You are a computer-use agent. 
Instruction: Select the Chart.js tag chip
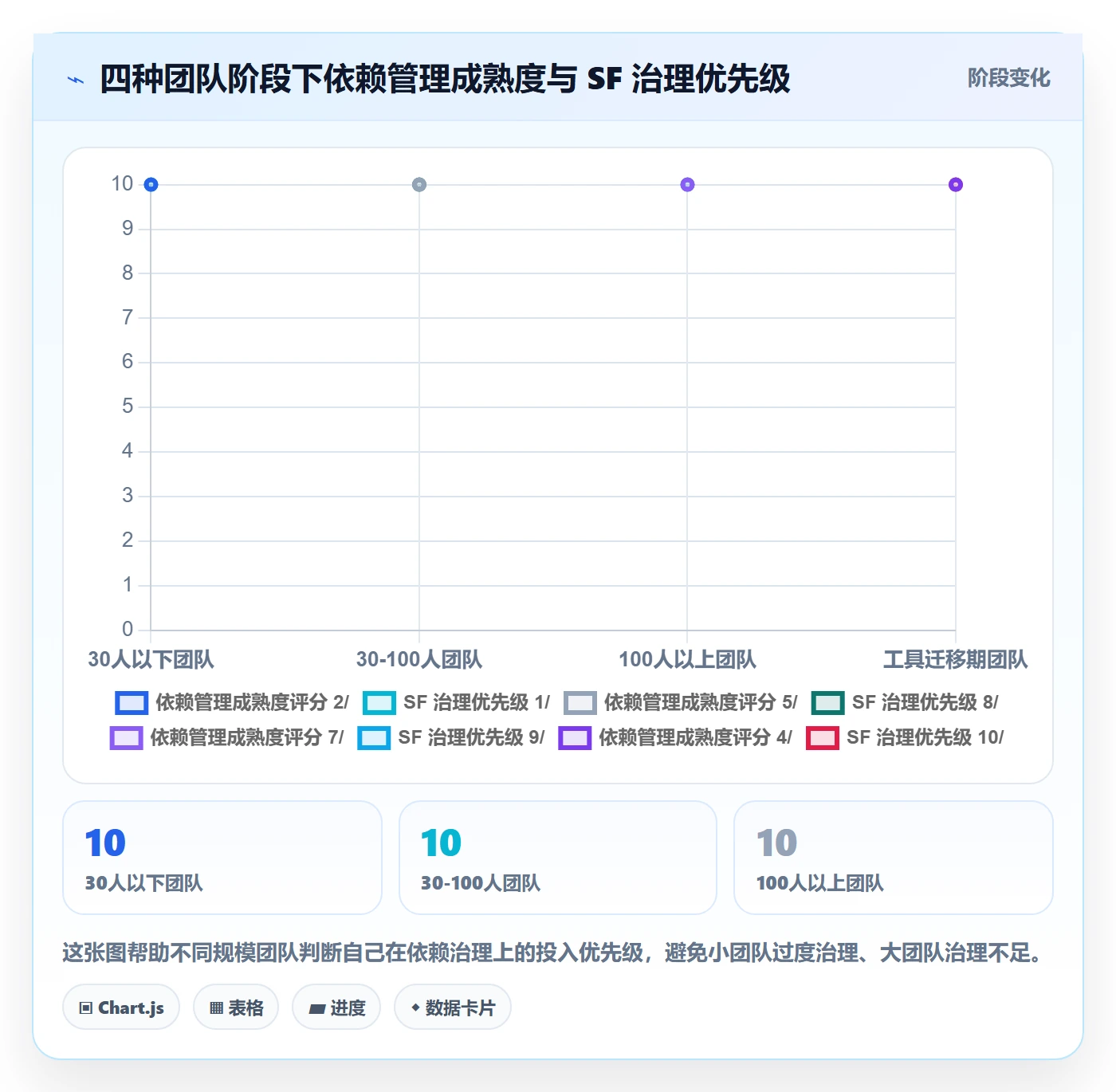coord(121,1008)
